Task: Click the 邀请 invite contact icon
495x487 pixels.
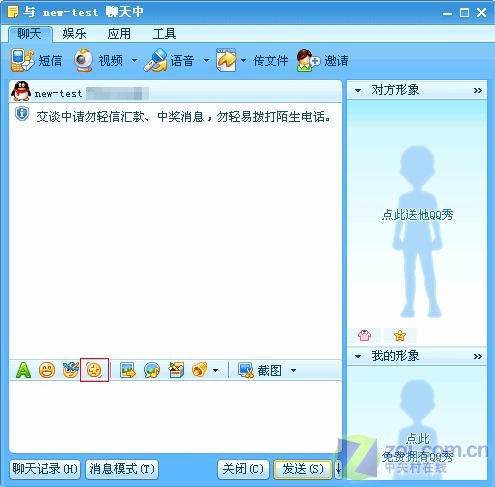Action: (x=308, y=60)
